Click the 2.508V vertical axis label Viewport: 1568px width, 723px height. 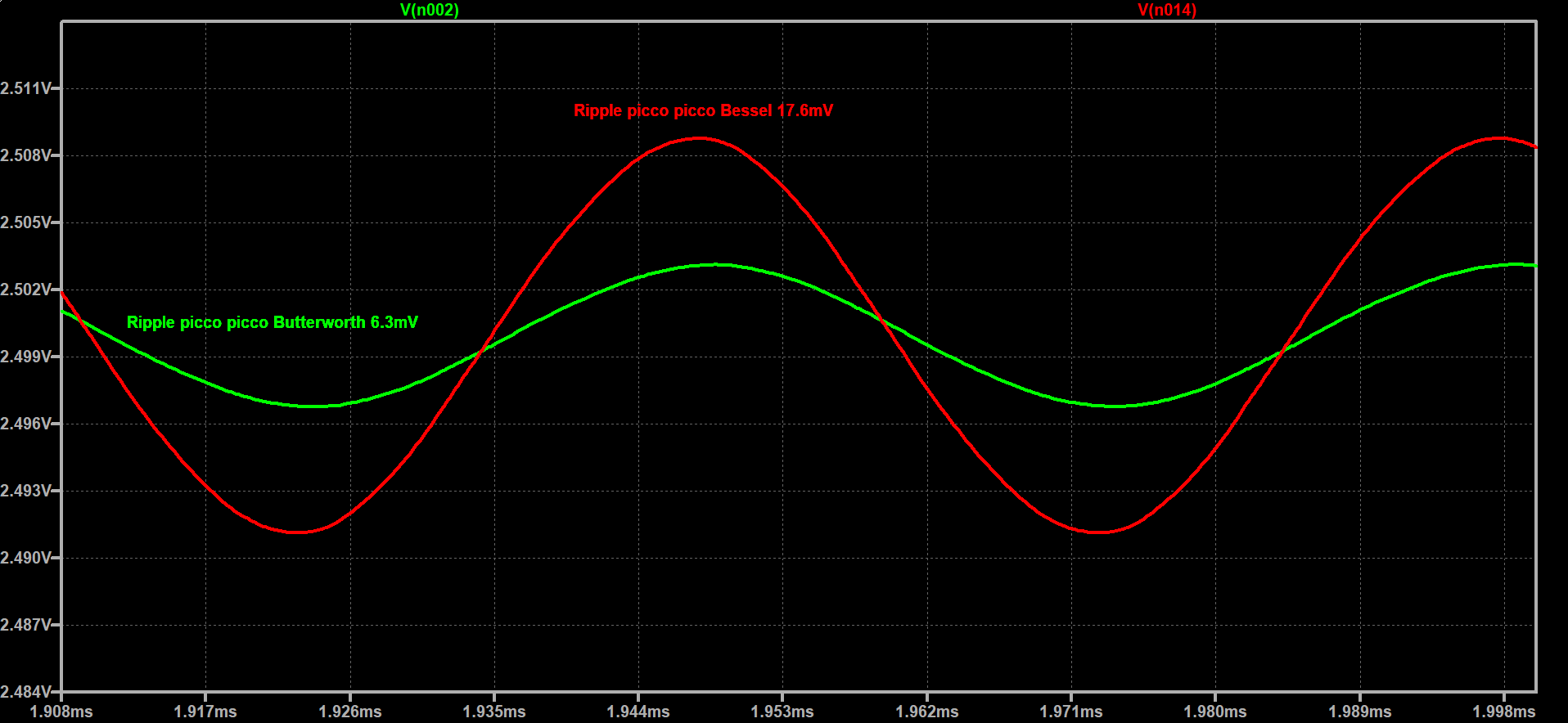tap(25, 155)
